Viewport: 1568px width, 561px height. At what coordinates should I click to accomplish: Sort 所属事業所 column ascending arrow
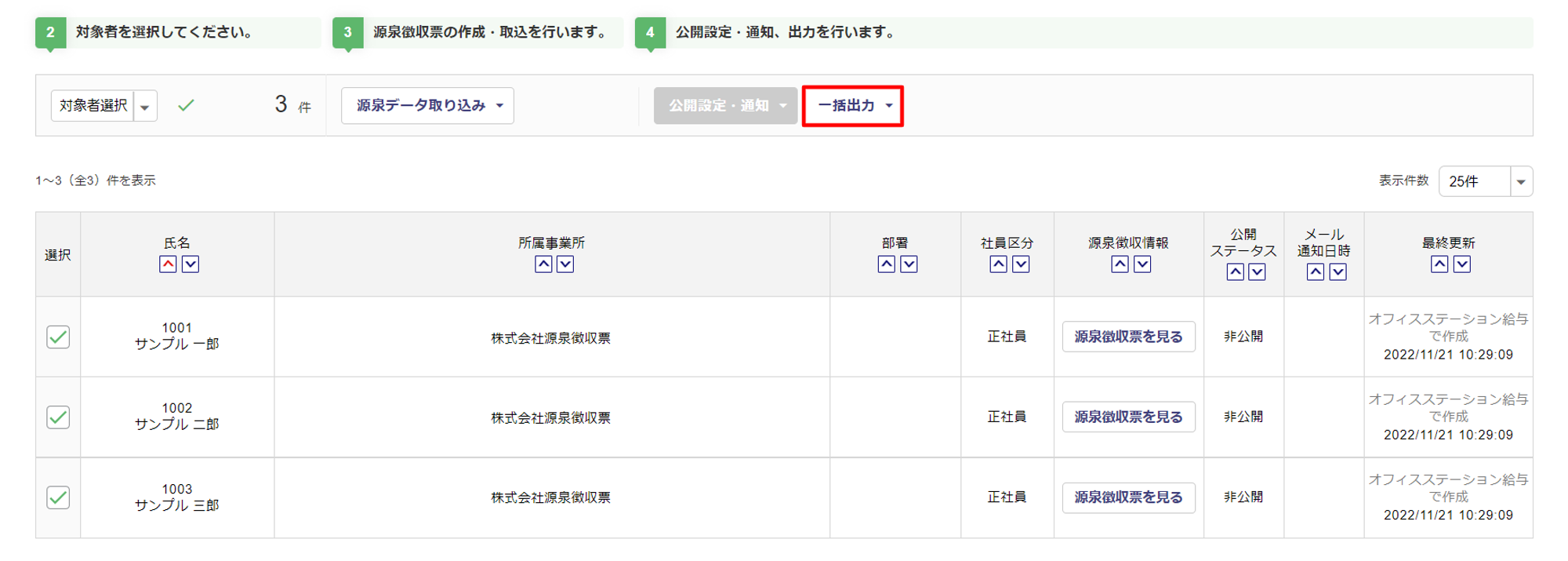pyautogui.click(x=543, y=264)
